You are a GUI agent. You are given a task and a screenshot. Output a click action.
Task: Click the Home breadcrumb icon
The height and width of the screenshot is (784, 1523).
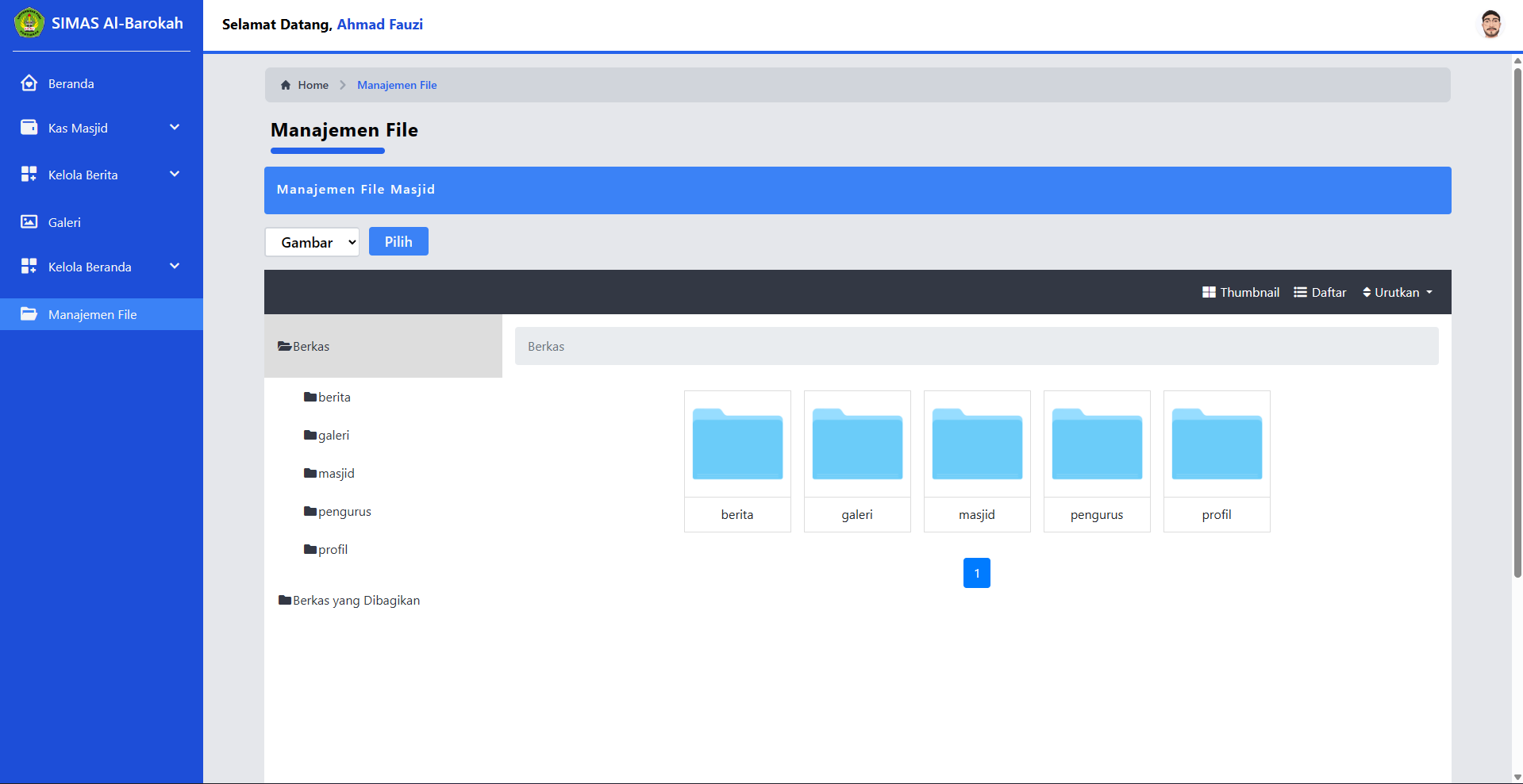(x=286, y=85)
